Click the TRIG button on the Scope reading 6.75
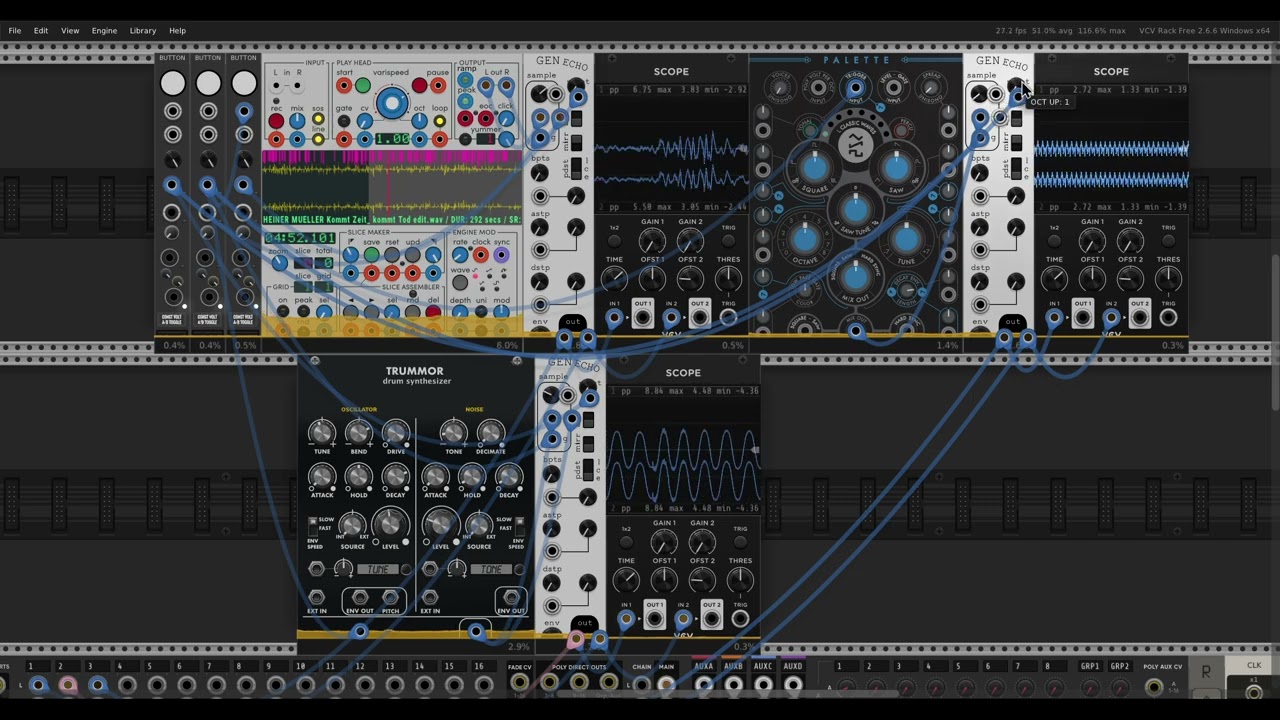1280x720 pixels. point(729,240)
